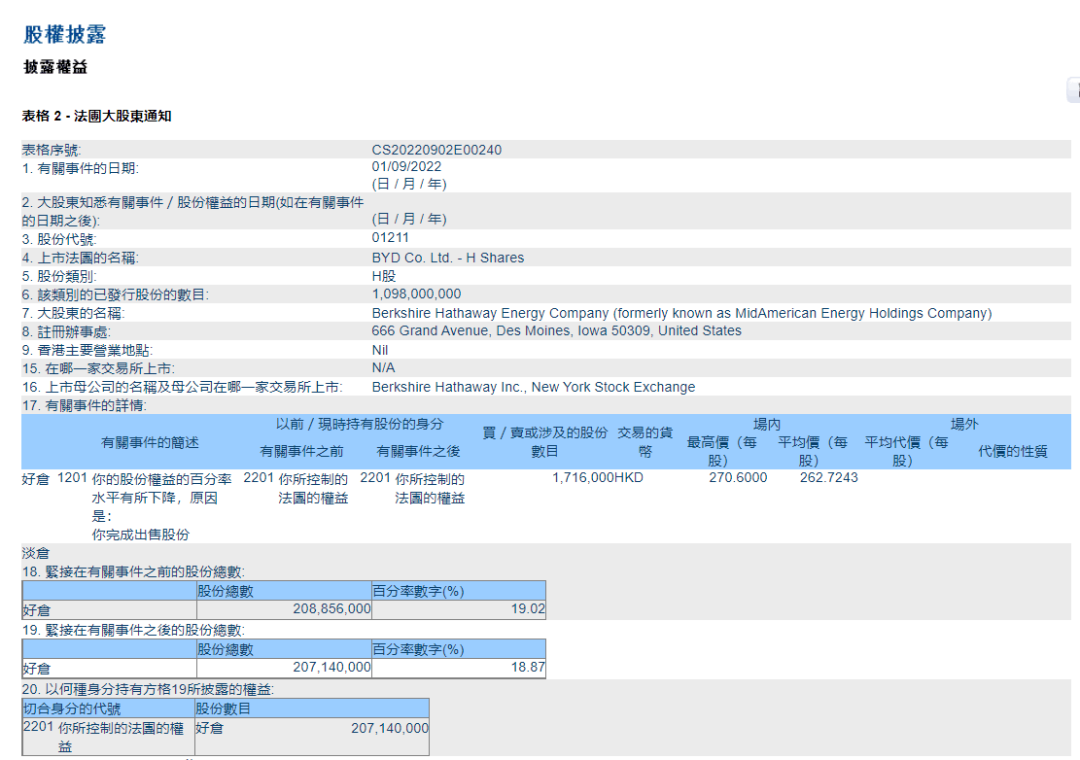Screen dimensions: 1080x760
Task: Click the currency value HKD
Action: pos(628,477)
